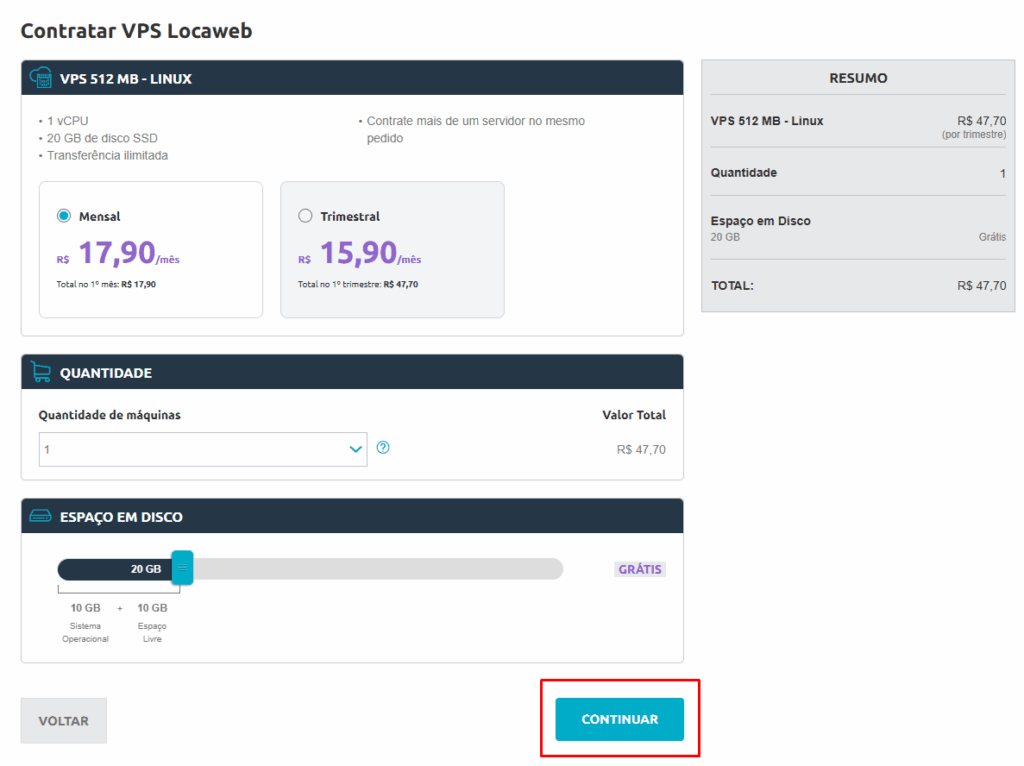Click the Valor Total label
The image size is (1024, 766).
coord(633,415)
